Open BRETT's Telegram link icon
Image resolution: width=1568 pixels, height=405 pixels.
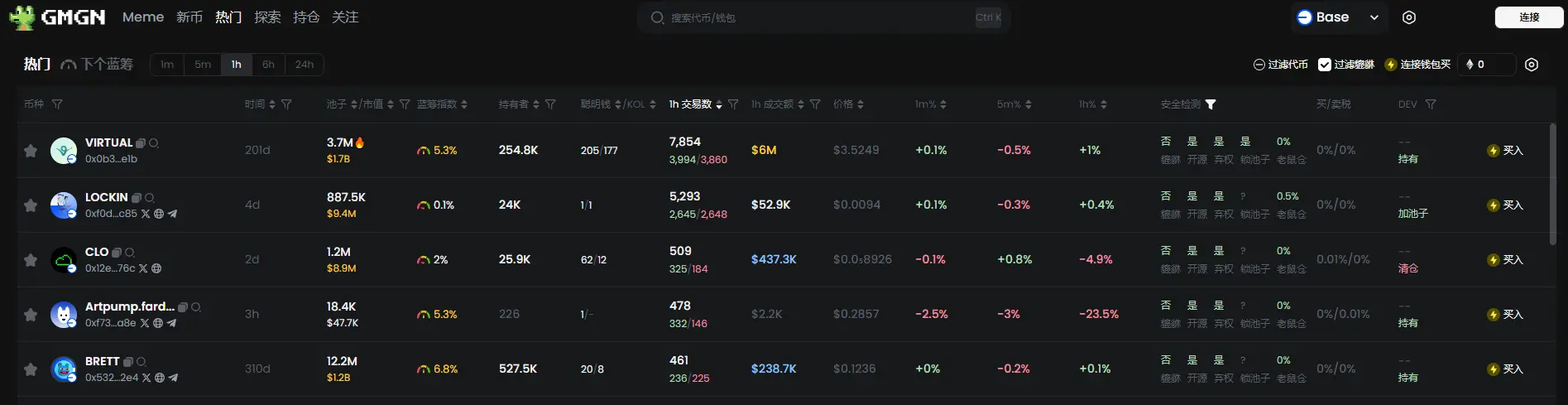point(173,378)
